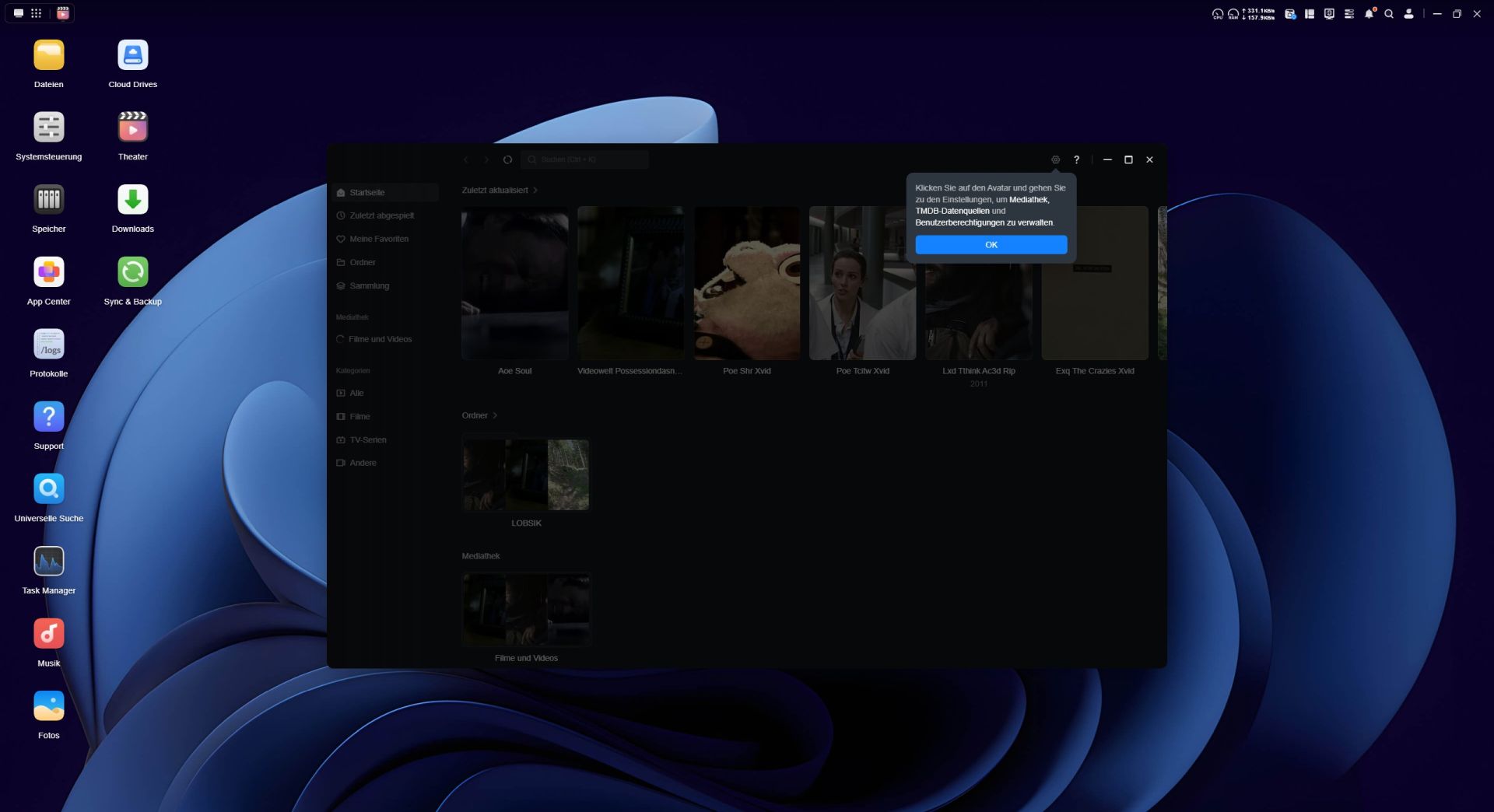Screen dimensions: 1494x812
Task: Click the user account icon in top bar
Action: click(1408, 14)
